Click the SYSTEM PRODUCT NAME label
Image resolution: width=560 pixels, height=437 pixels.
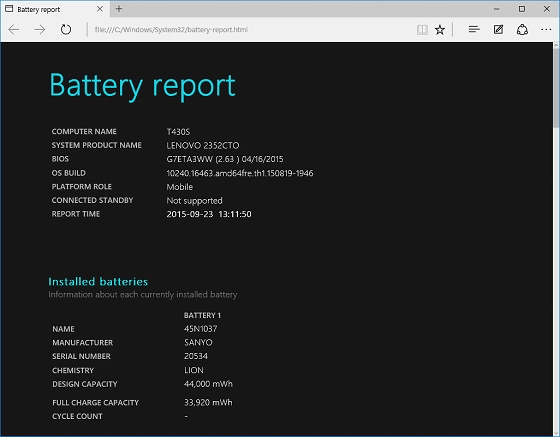click(96, 145)
